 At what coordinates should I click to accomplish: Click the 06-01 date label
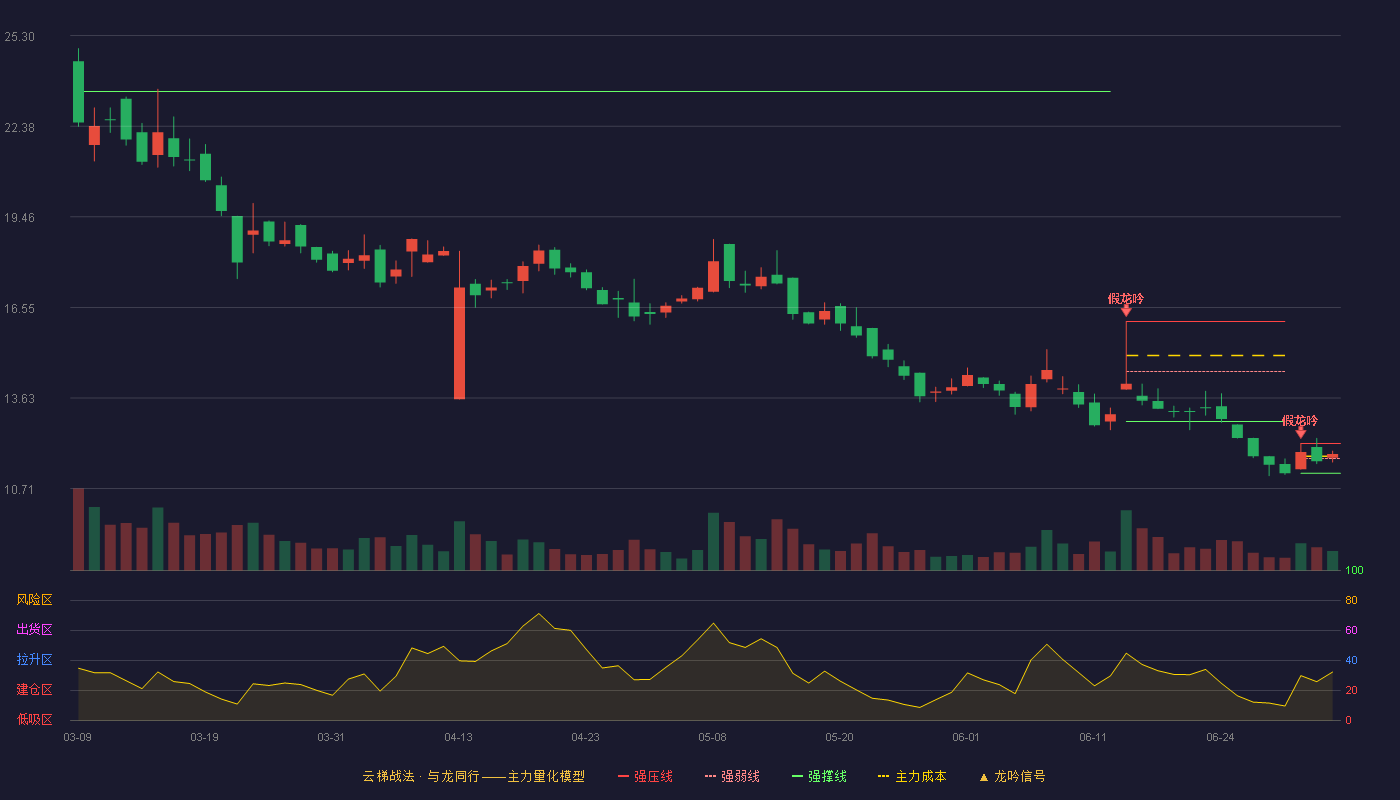pos(966,737)
